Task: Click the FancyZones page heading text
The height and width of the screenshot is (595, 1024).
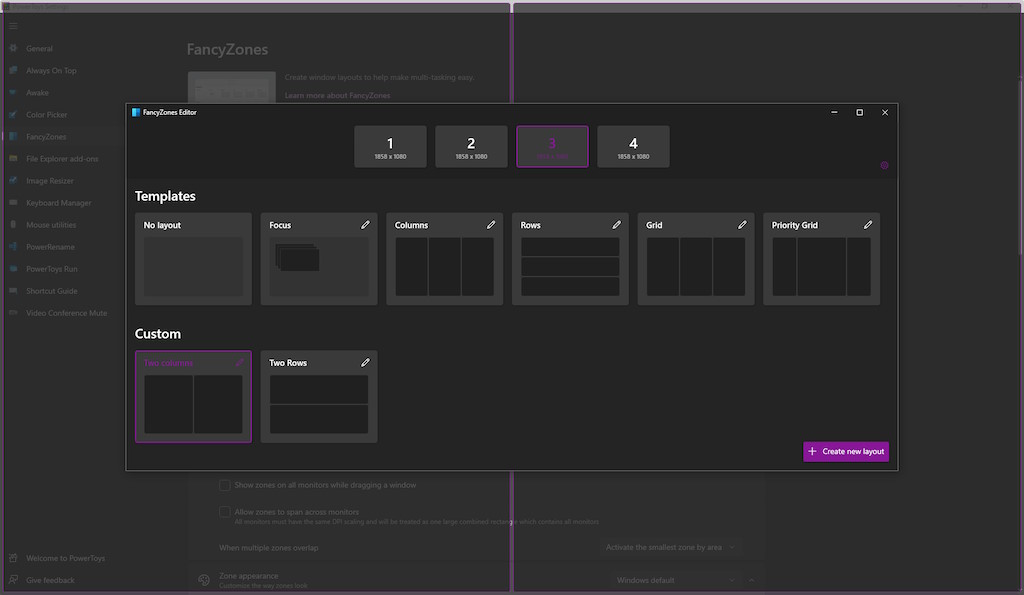Action: [x=227, y=50]
